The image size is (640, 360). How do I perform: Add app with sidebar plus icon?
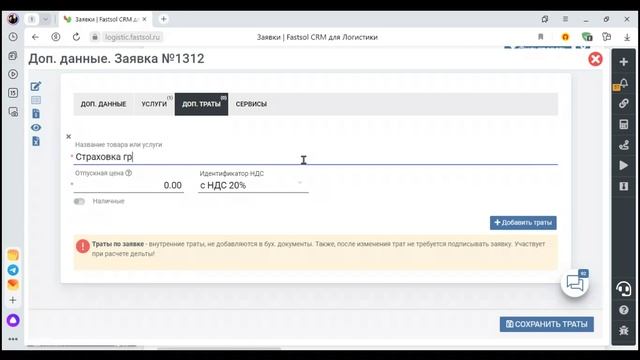click(13, 300)
